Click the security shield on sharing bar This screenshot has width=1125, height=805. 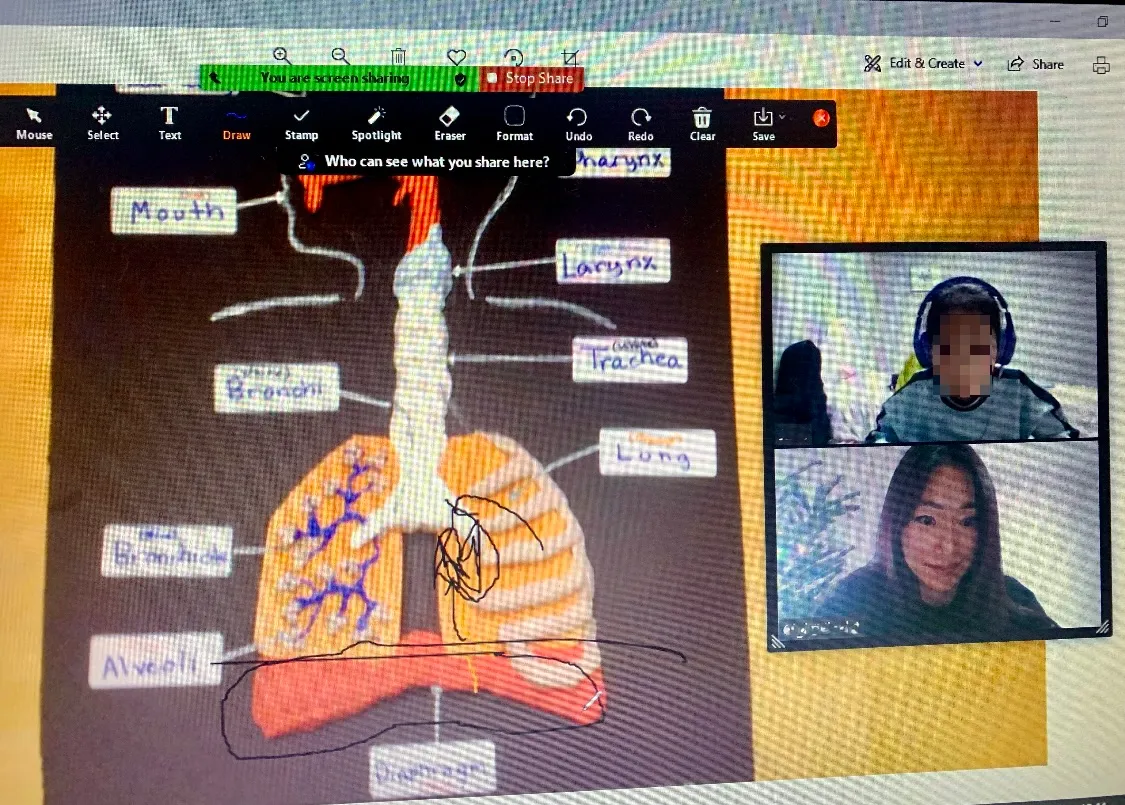click(x=461, y=79)
